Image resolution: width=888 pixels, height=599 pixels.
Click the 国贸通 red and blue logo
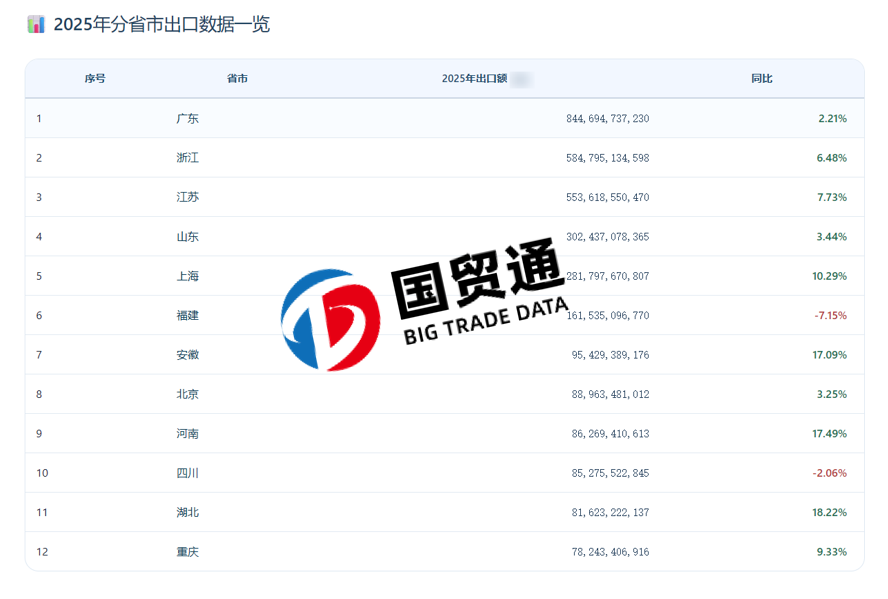click(x=330, y=319)
